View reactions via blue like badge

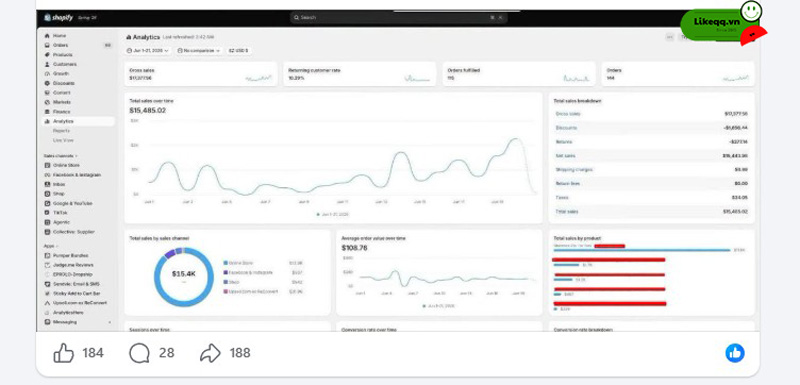pyautogui.click(x=735, y=353)
